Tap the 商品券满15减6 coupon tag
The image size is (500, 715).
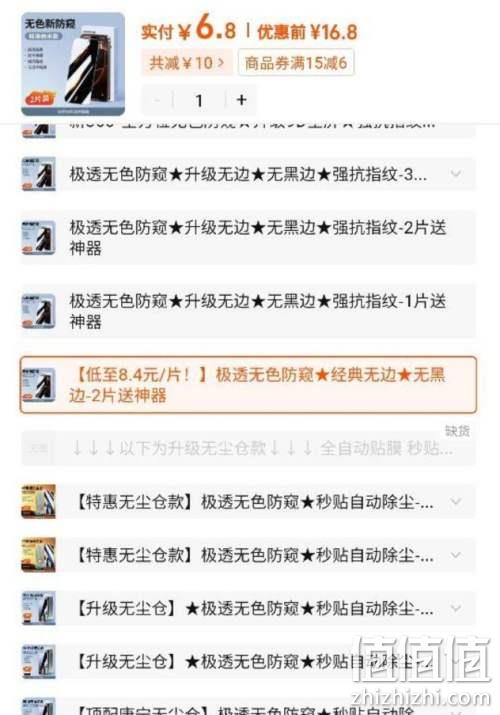296,63
